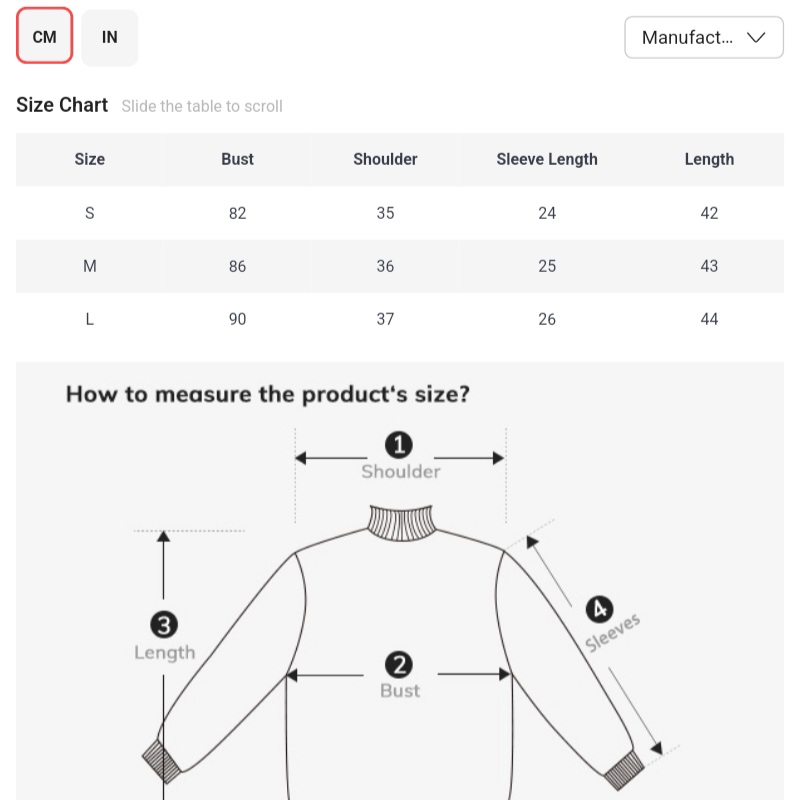Click number 2 Bust marker icon

click(x=399, y=665)
